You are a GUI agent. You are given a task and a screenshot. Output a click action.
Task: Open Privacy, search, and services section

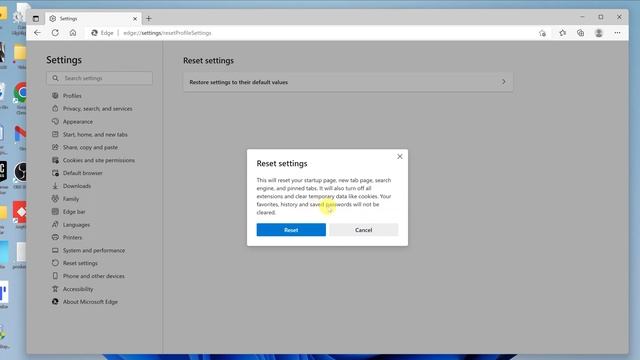(x=98, y=109)
